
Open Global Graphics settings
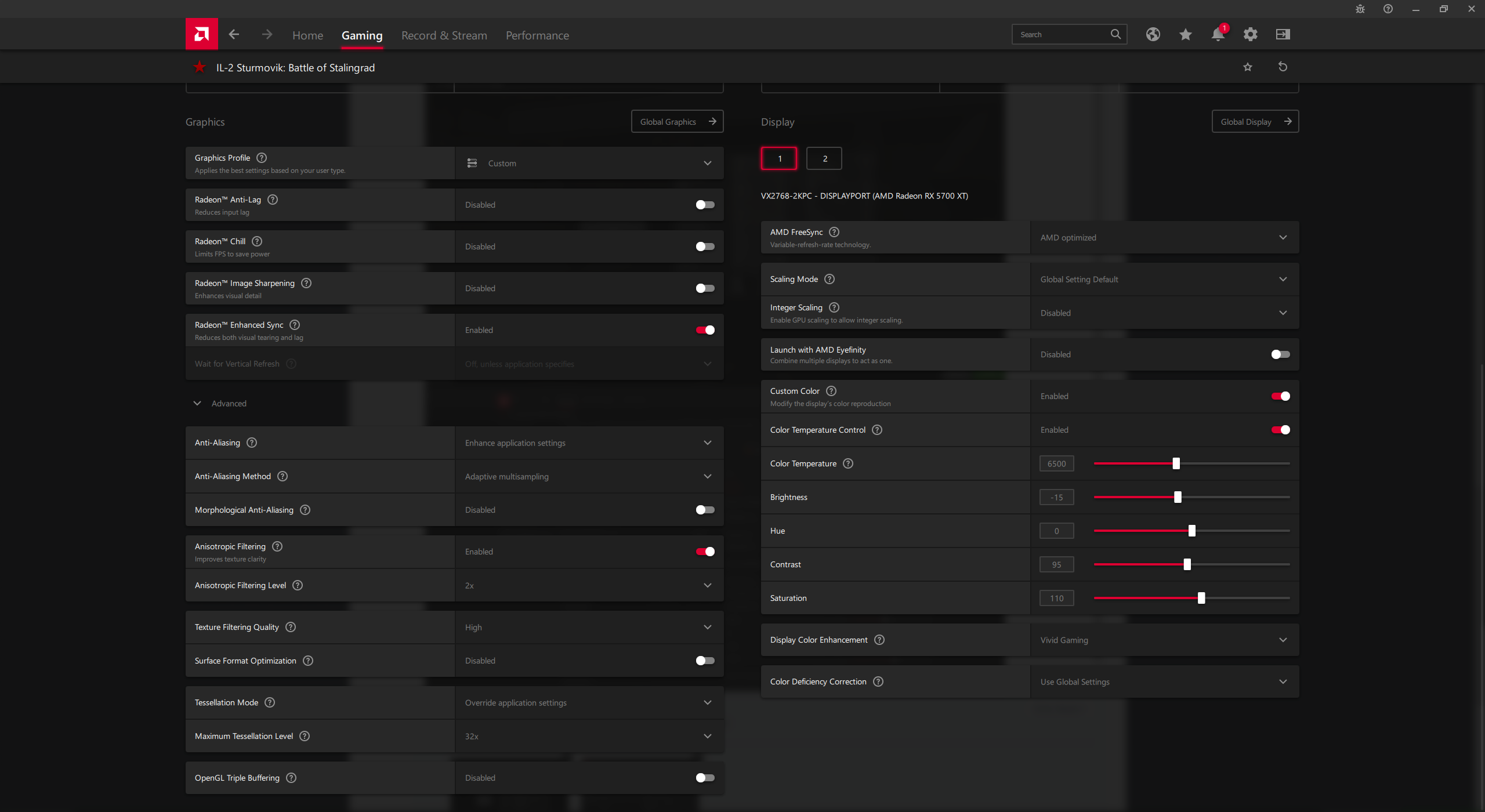click(677, 121)
